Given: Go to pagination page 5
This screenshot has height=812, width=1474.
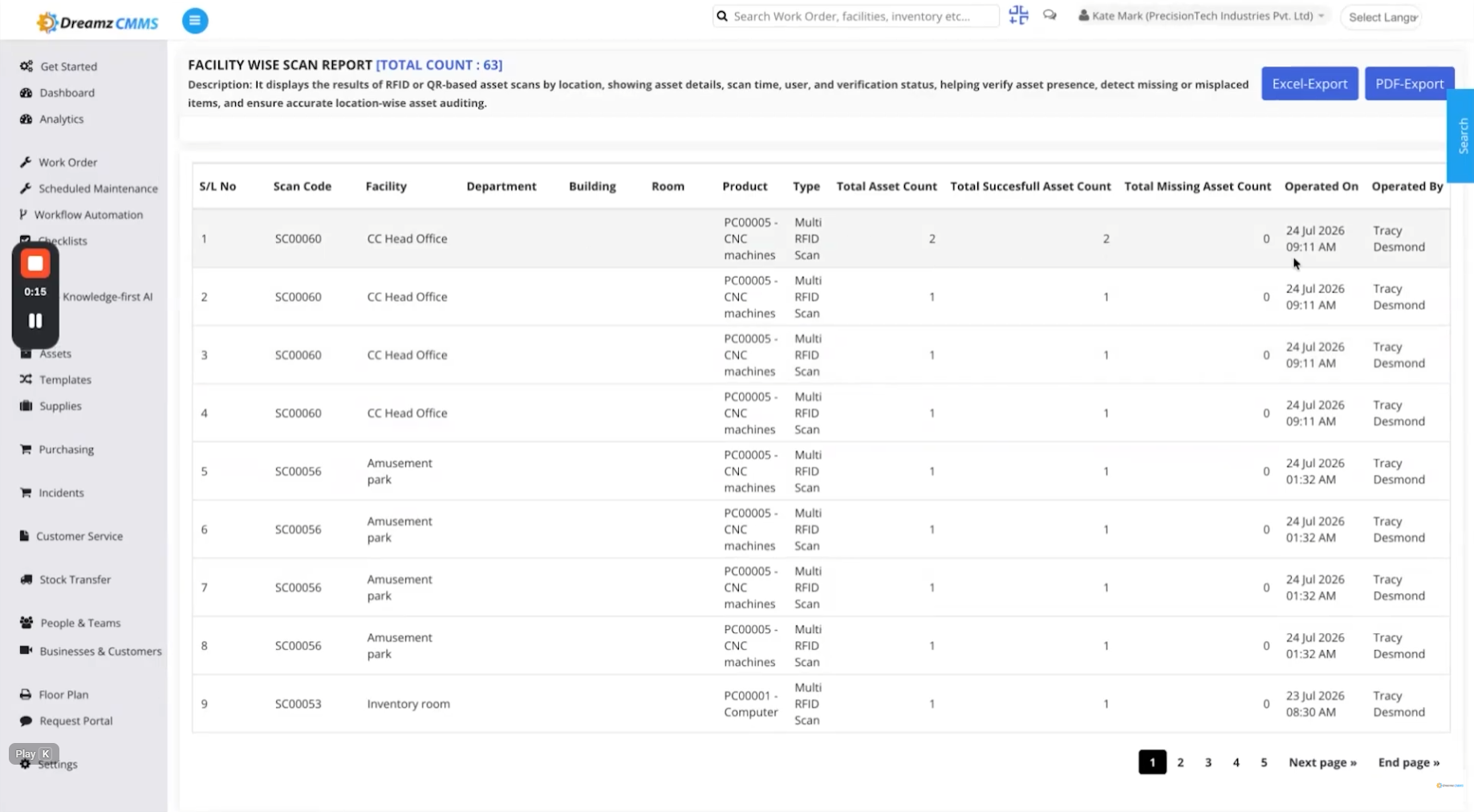Looking at the screenshot, I should pyautogui.click(x=1264, y=762).
